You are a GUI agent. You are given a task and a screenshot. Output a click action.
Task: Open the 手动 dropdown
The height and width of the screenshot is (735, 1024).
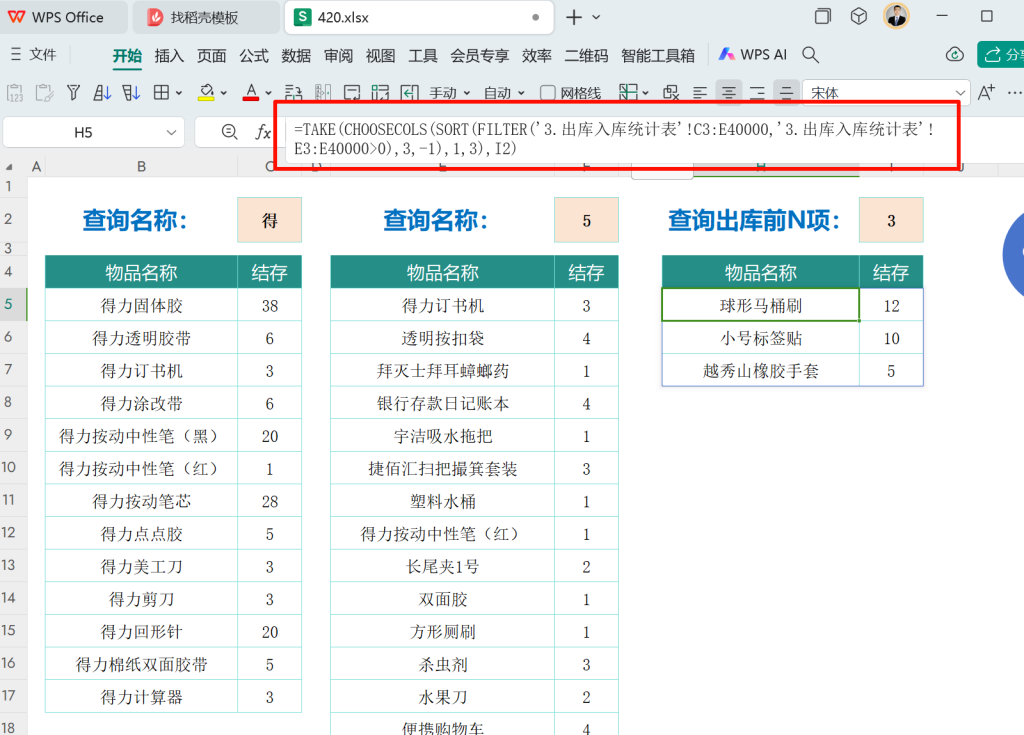(x=449, y=93)
